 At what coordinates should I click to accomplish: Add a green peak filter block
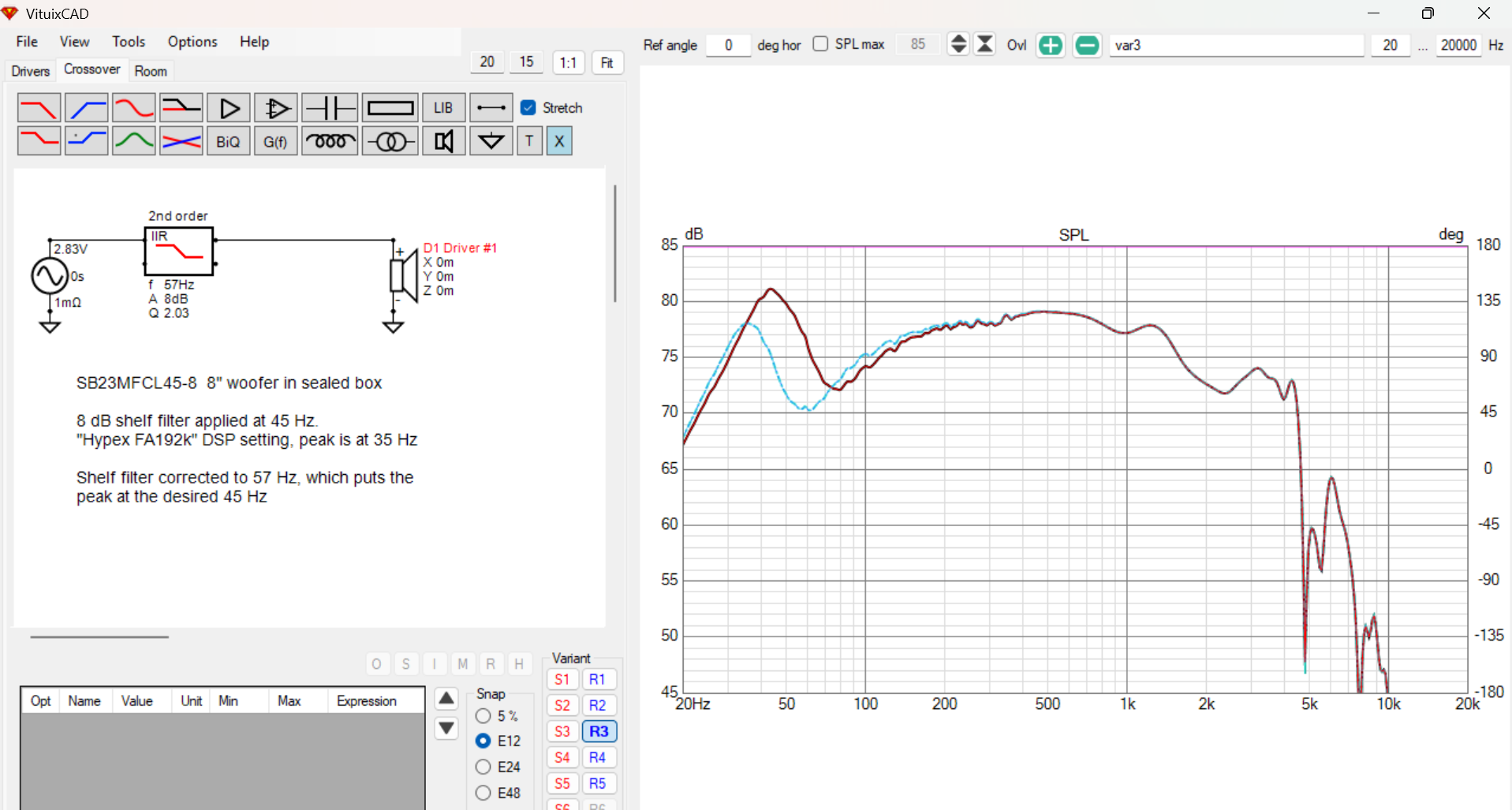[133, 141]
